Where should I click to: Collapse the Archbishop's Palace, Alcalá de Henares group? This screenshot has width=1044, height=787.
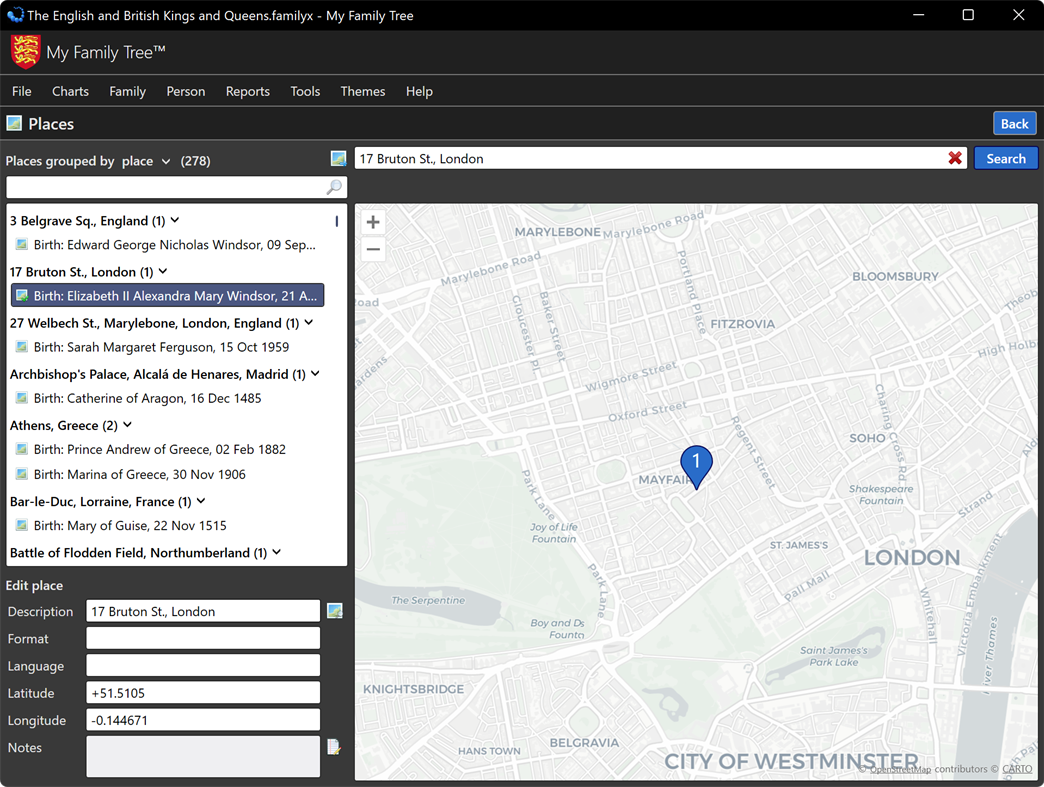[316, 374]
